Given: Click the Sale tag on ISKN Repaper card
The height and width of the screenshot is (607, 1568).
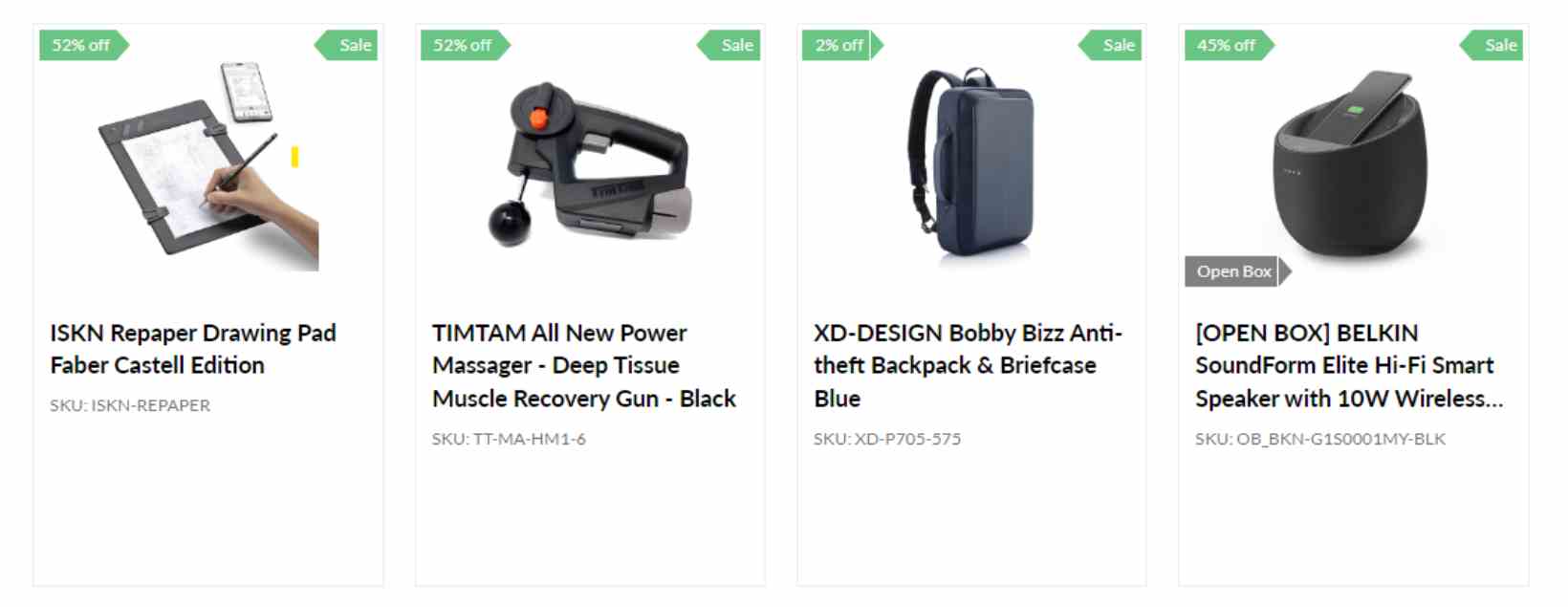Looking at the screenshot, I should click(347, 45).
